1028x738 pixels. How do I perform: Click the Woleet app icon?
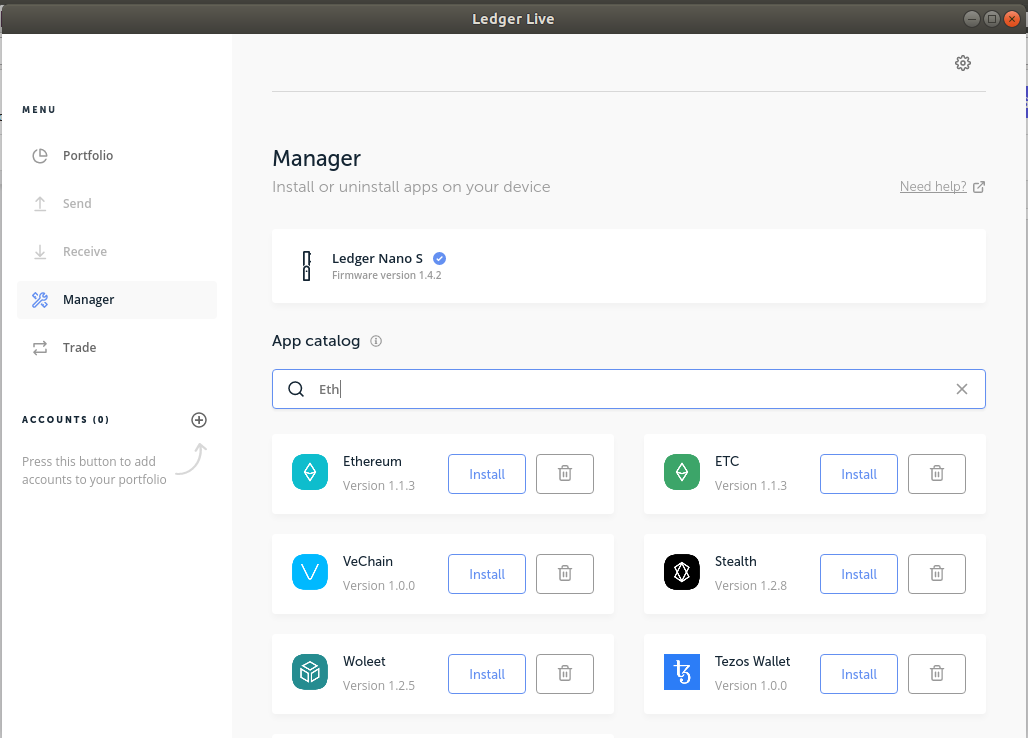309,672
